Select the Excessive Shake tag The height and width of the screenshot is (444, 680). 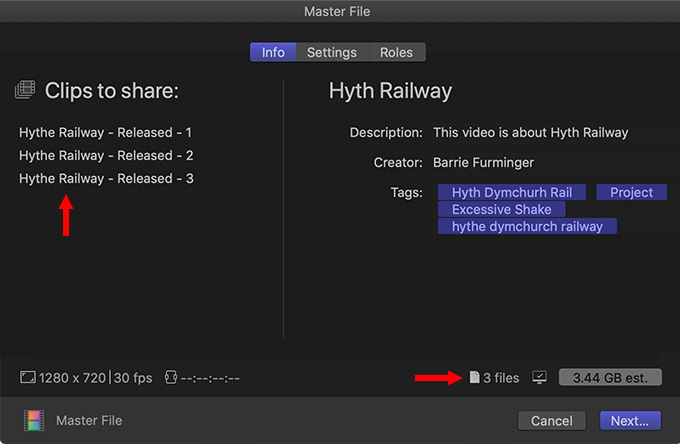502,209
